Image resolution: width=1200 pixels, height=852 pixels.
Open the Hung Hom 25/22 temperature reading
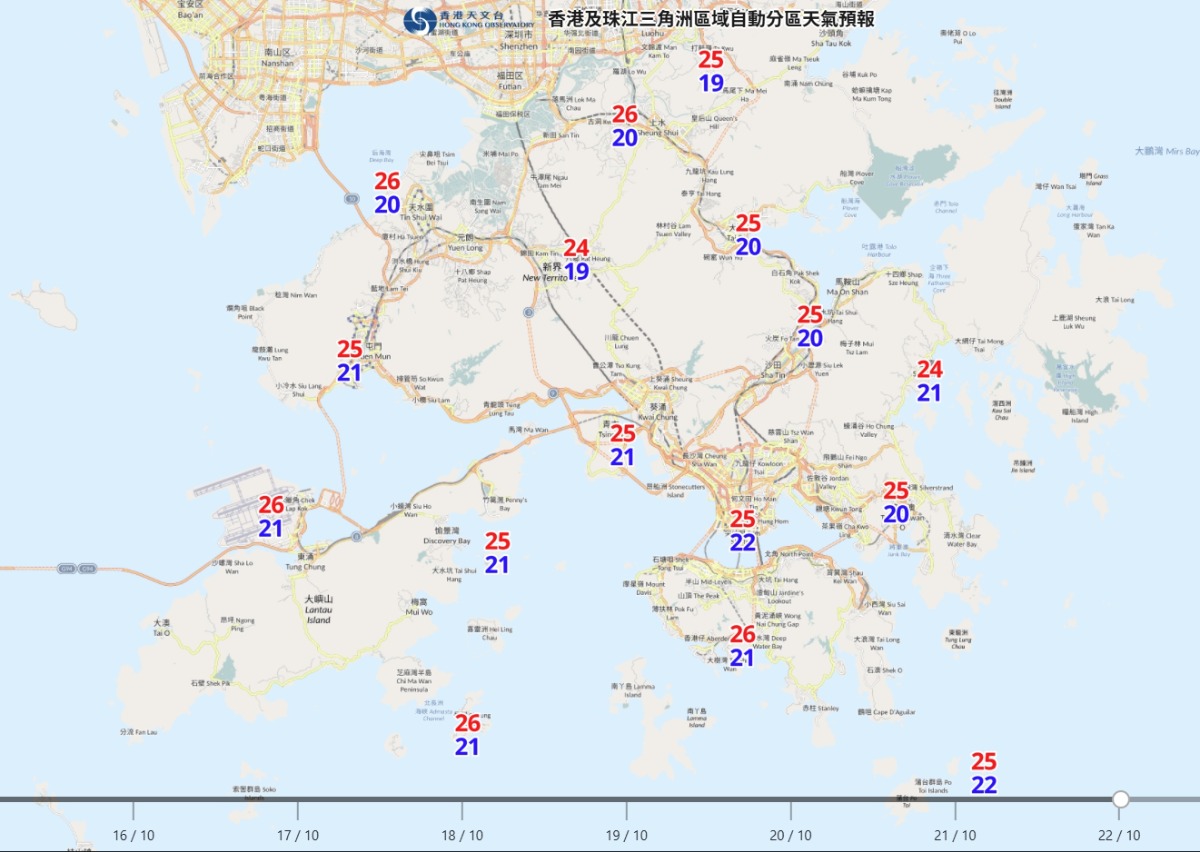(x=743, y=531)
